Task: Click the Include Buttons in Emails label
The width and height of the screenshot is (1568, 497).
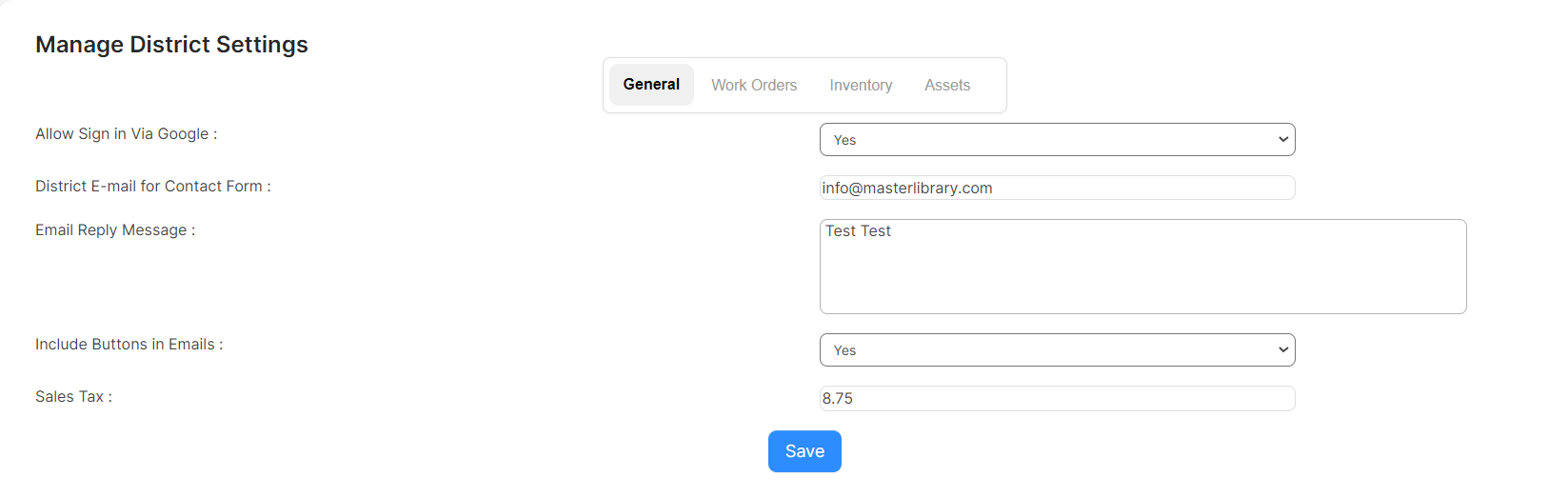Action: [129, 345]
